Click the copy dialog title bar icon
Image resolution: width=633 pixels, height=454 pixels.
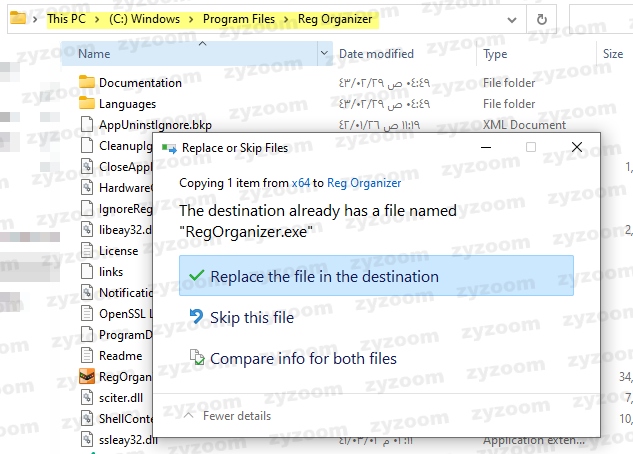click(169, 149)
